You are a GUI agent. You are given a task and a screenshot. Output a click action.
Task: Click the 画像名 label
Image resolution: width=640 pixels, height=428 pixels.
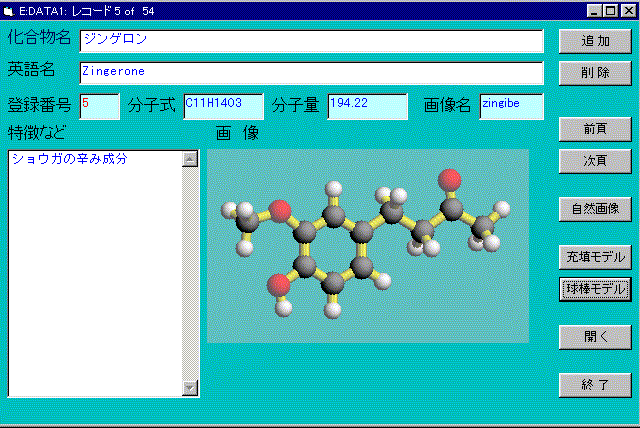447,105
